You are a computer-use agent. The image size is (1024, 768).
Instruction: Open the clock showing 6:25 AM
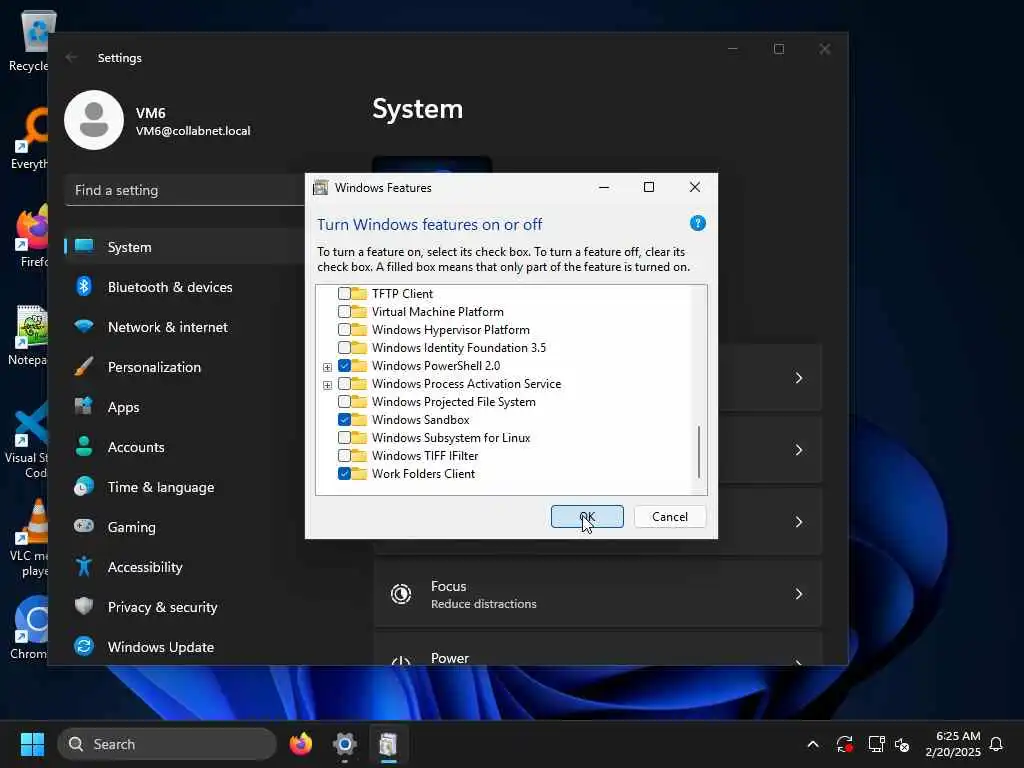pos(953,744)
